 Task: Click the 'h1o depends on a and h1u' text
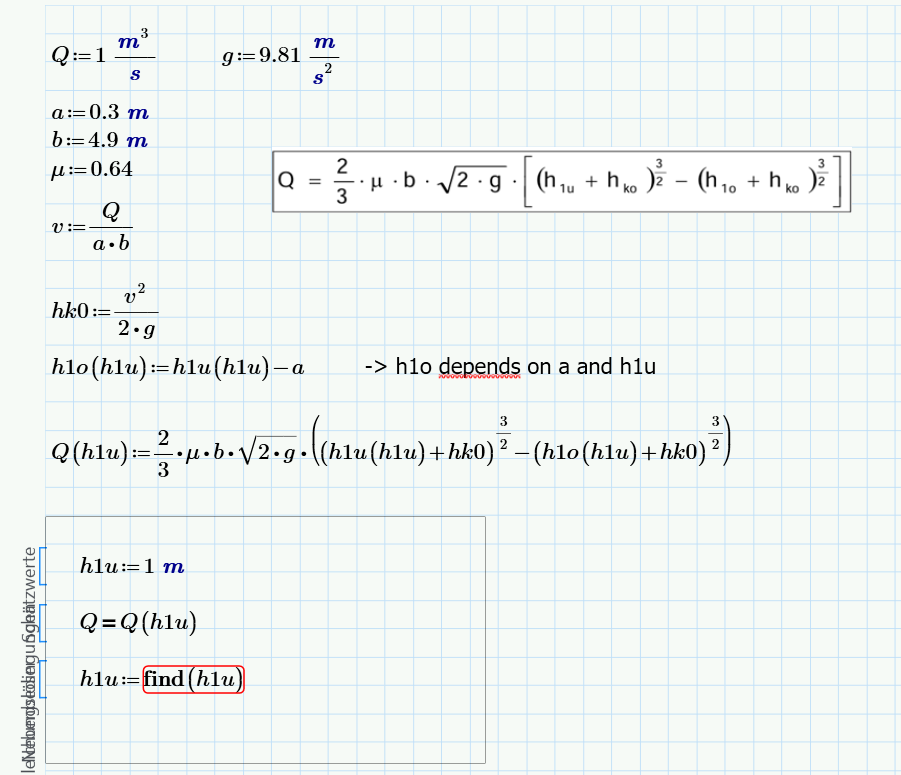click(x=510, y=366)
